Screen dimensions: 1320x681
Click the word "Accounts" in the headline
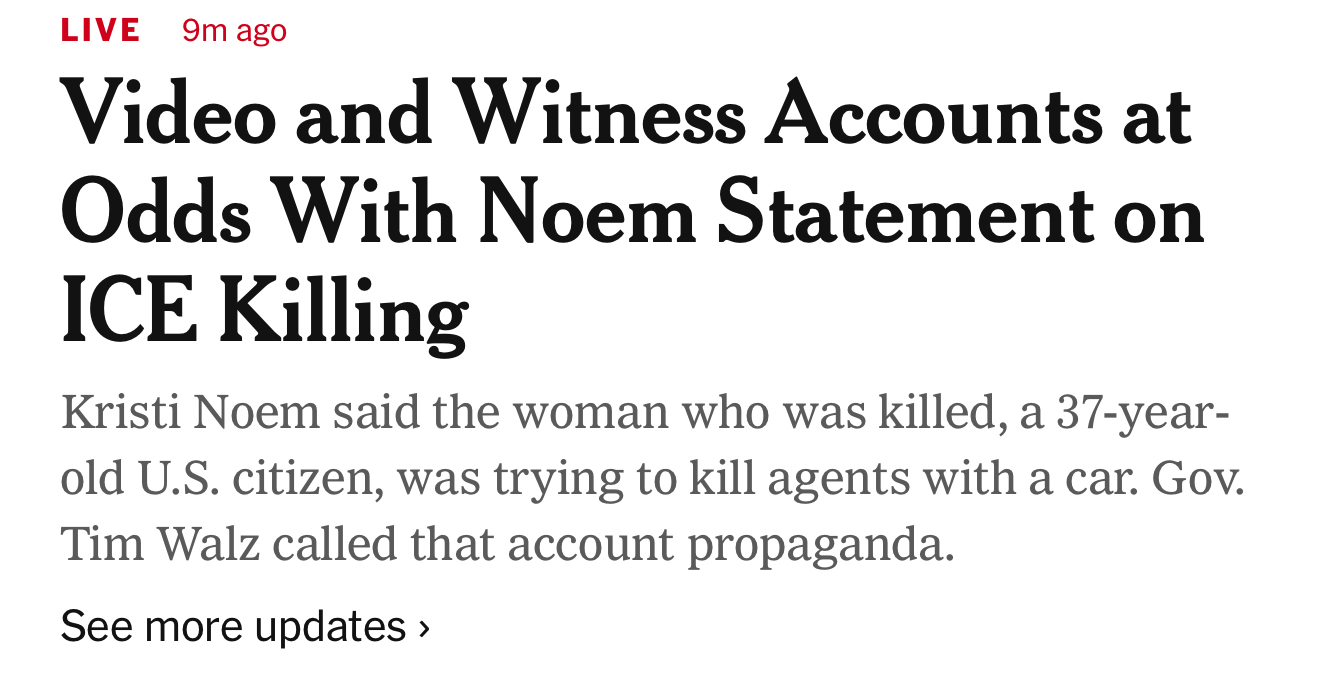tap(934, 115)
